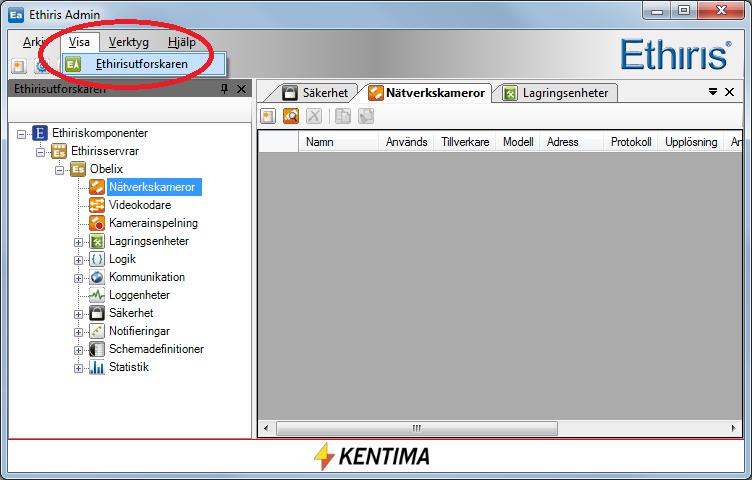Click the new item icon in main toolbar
The image size is (752, 480).
[x=19, y=66]
